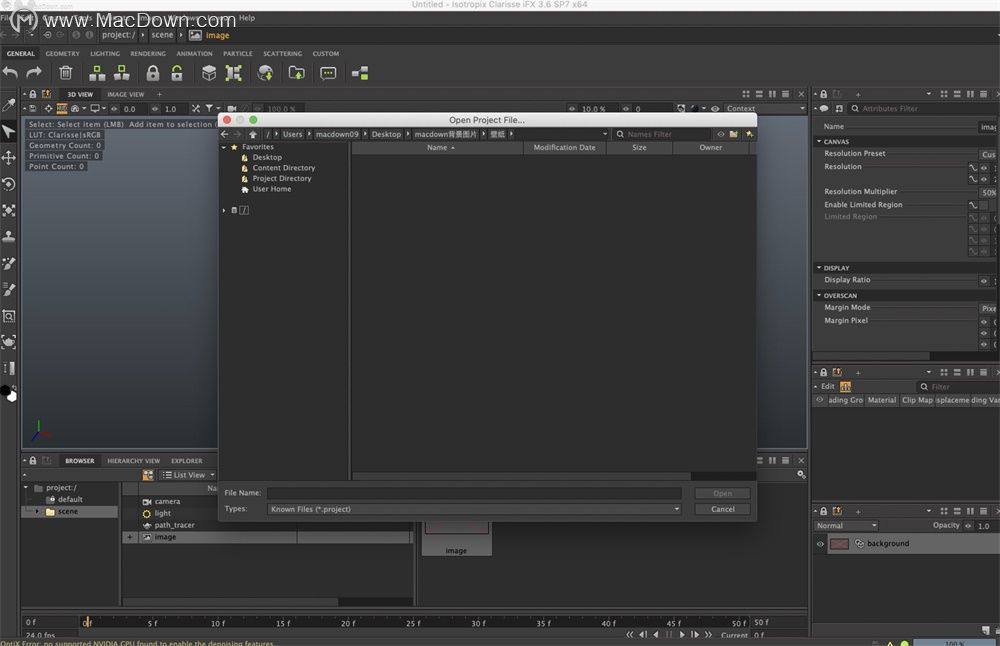Click the node hierarchy icon at shelf end
The width and height of the screenshot is (1000, 646).
360,73
